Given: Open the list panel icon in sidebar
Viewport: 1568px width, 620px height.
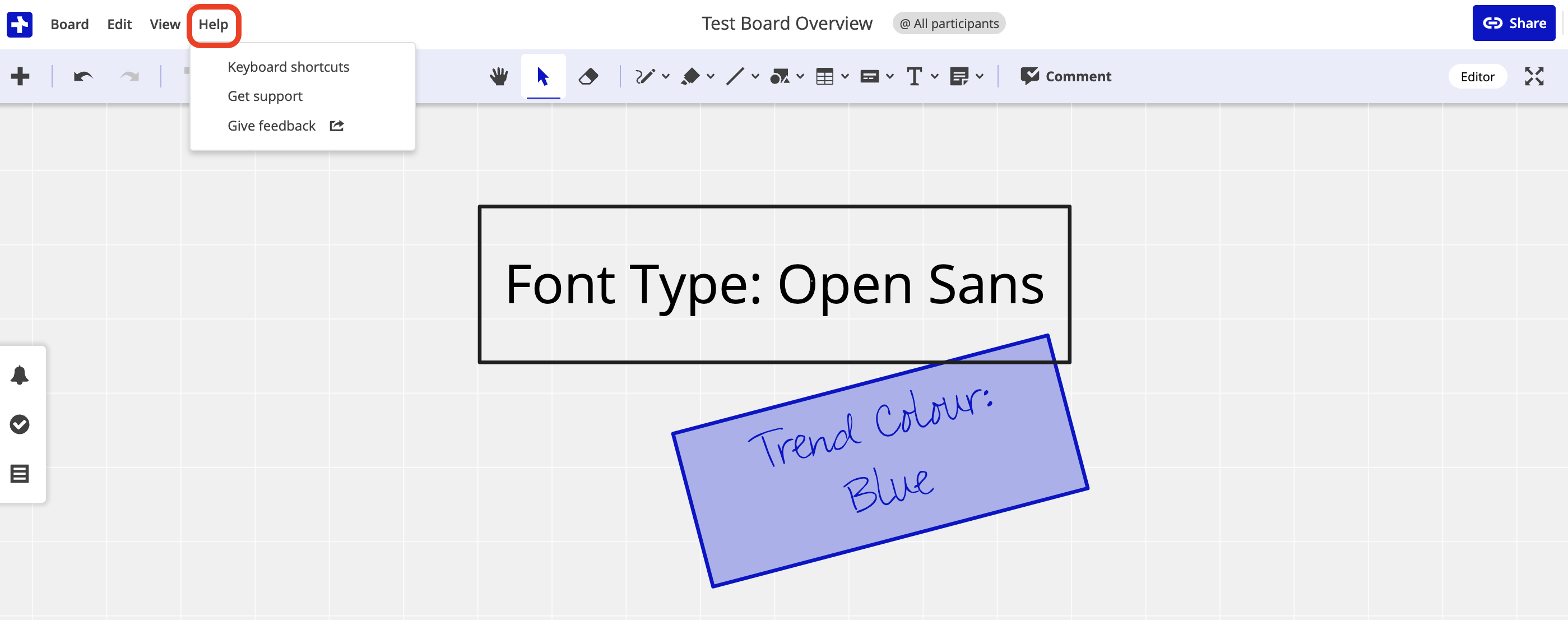Looking at the screenshot, I should [20, 473].
